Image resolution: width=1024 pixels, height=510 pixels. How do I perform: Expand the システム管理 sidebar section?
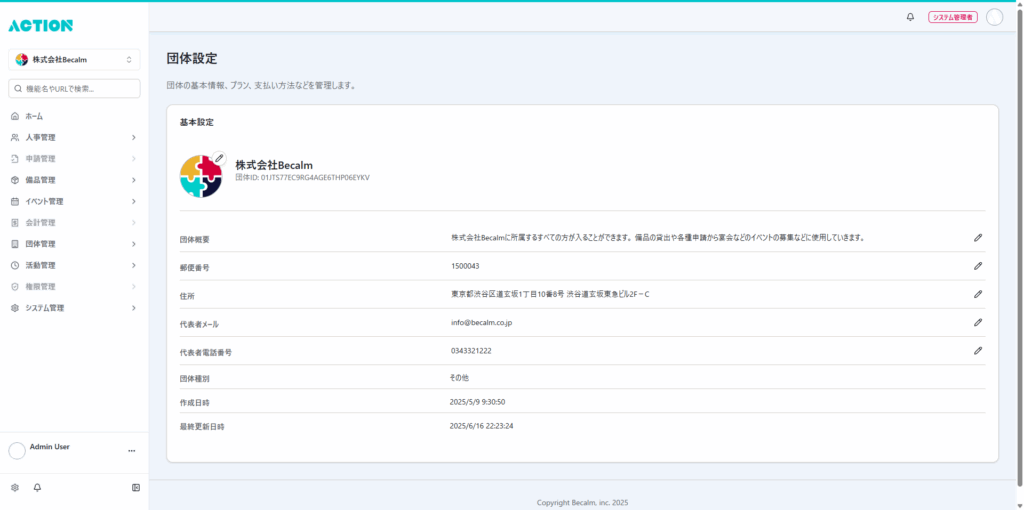(x=74, y=308)
